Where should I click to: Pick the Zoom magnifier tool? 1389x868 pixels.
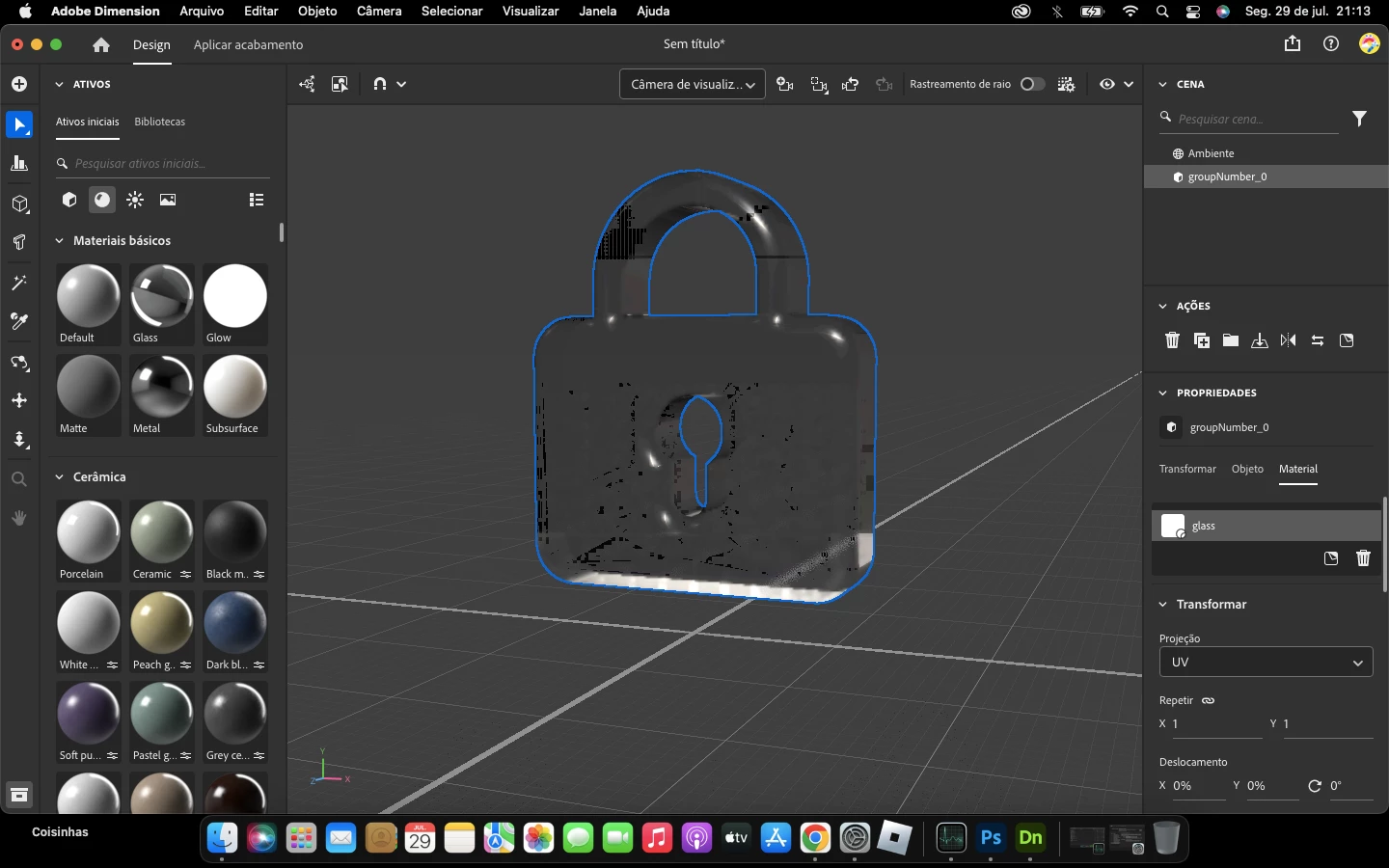(19, 479)
